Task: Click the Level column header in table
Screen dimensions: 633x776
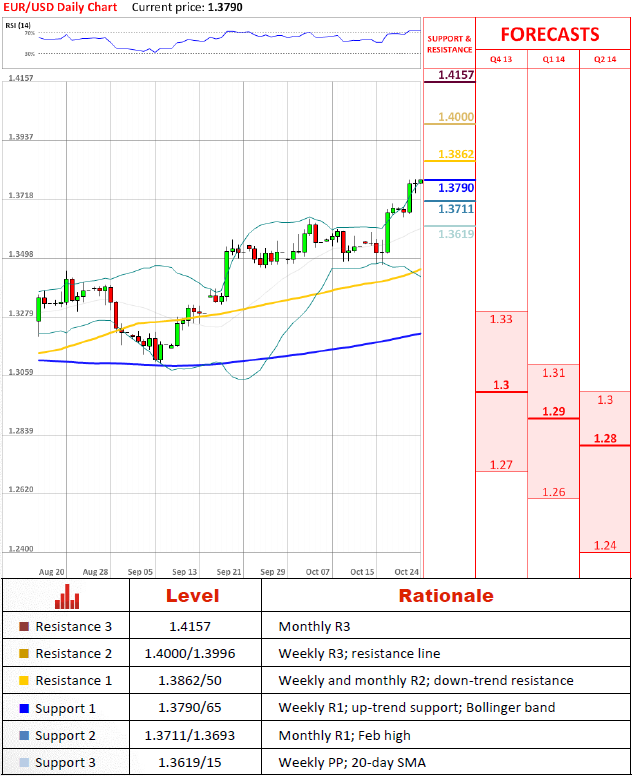Action: pyautogui.click(x=194, y=596)
